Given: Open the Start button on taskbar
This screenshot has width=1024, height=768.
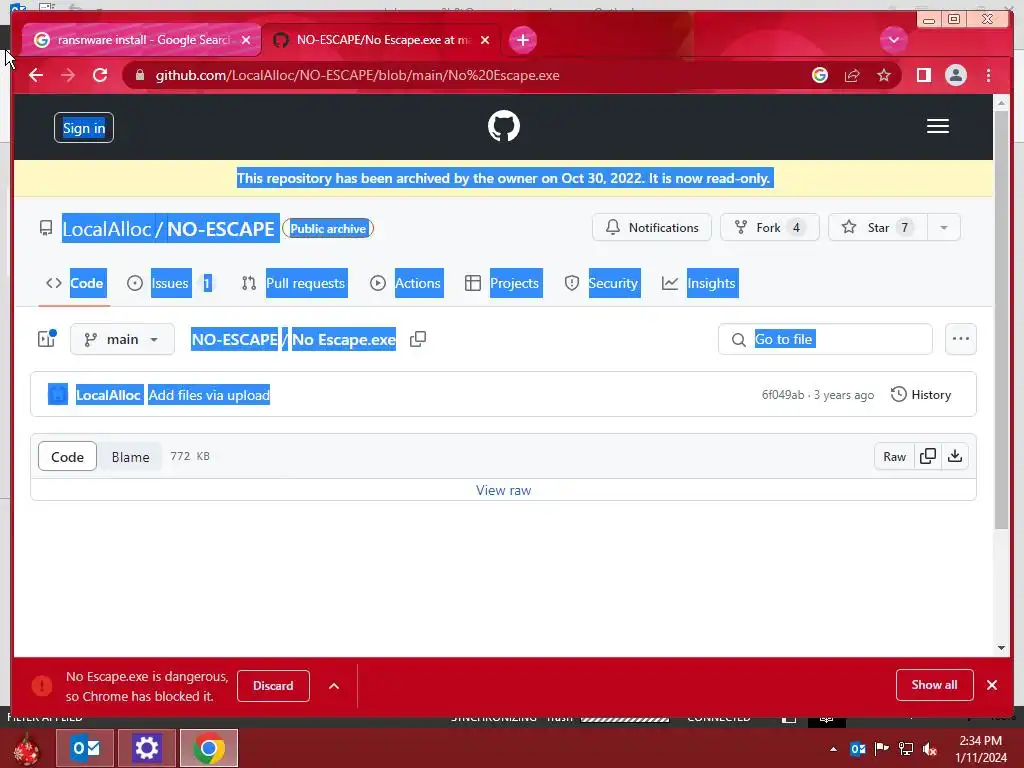Looking at the screenshot, I should point(27,749).
